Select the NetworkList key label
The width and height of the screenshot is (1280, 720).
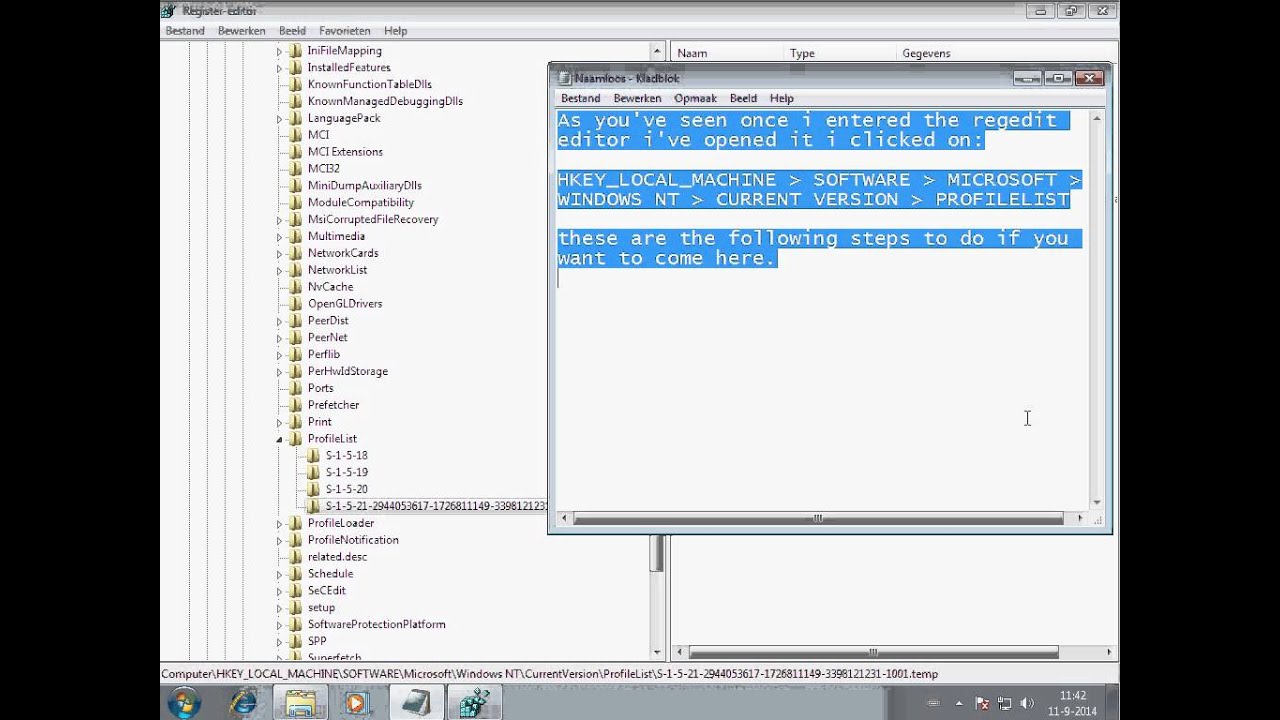point(337,270)
